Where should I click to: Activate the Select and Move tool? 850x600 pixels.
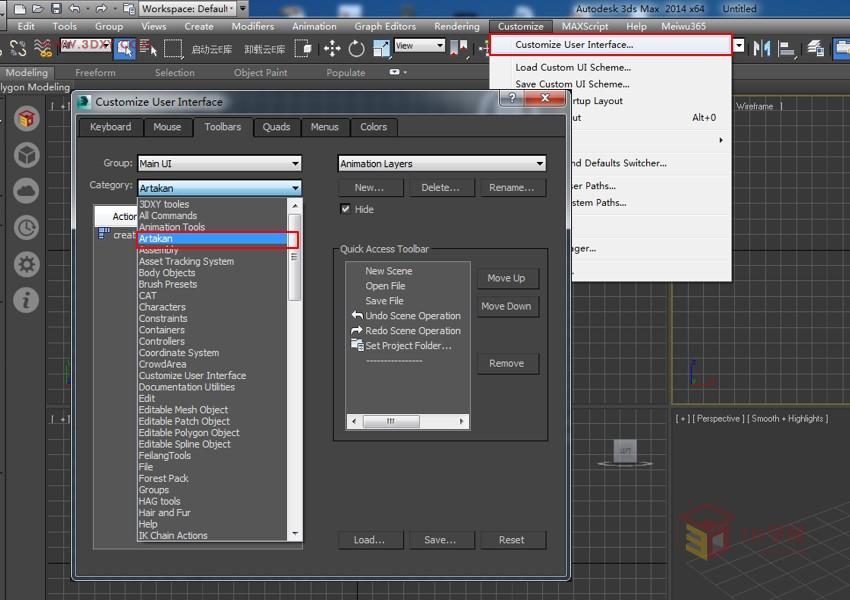(332, 48)
